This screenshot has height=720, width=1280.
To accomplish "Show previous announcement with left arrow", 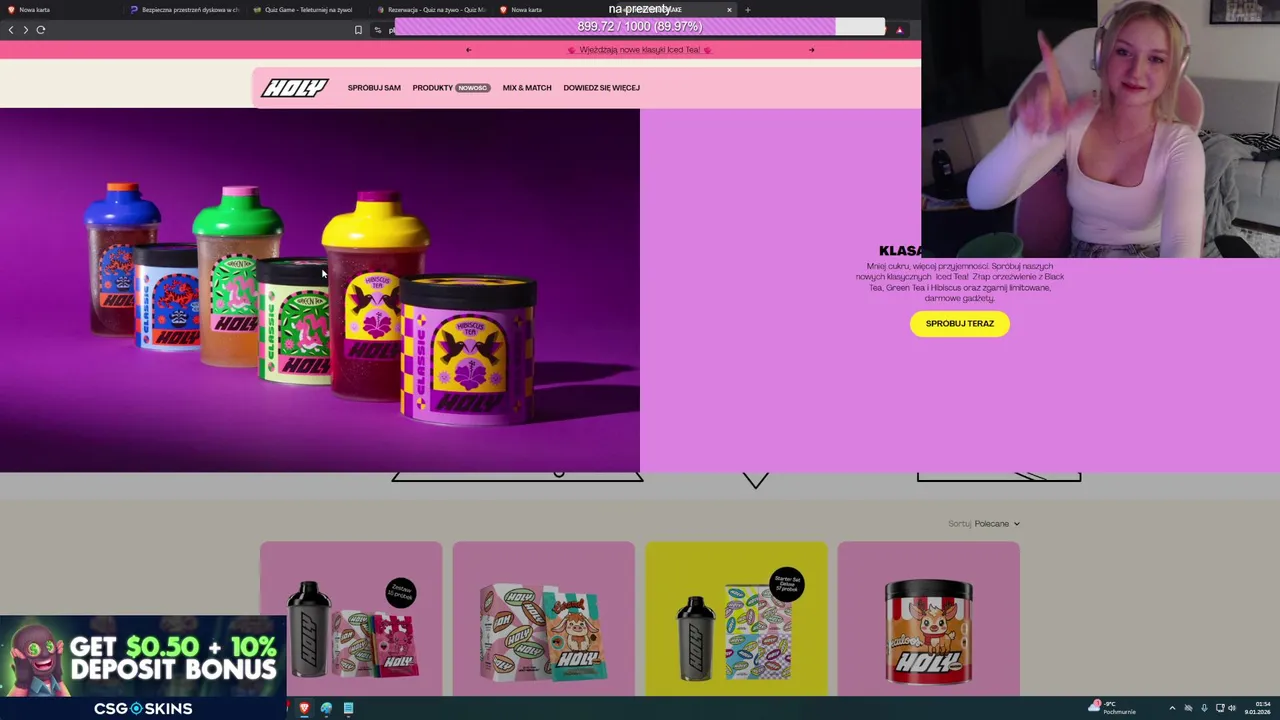I will 469,50.
